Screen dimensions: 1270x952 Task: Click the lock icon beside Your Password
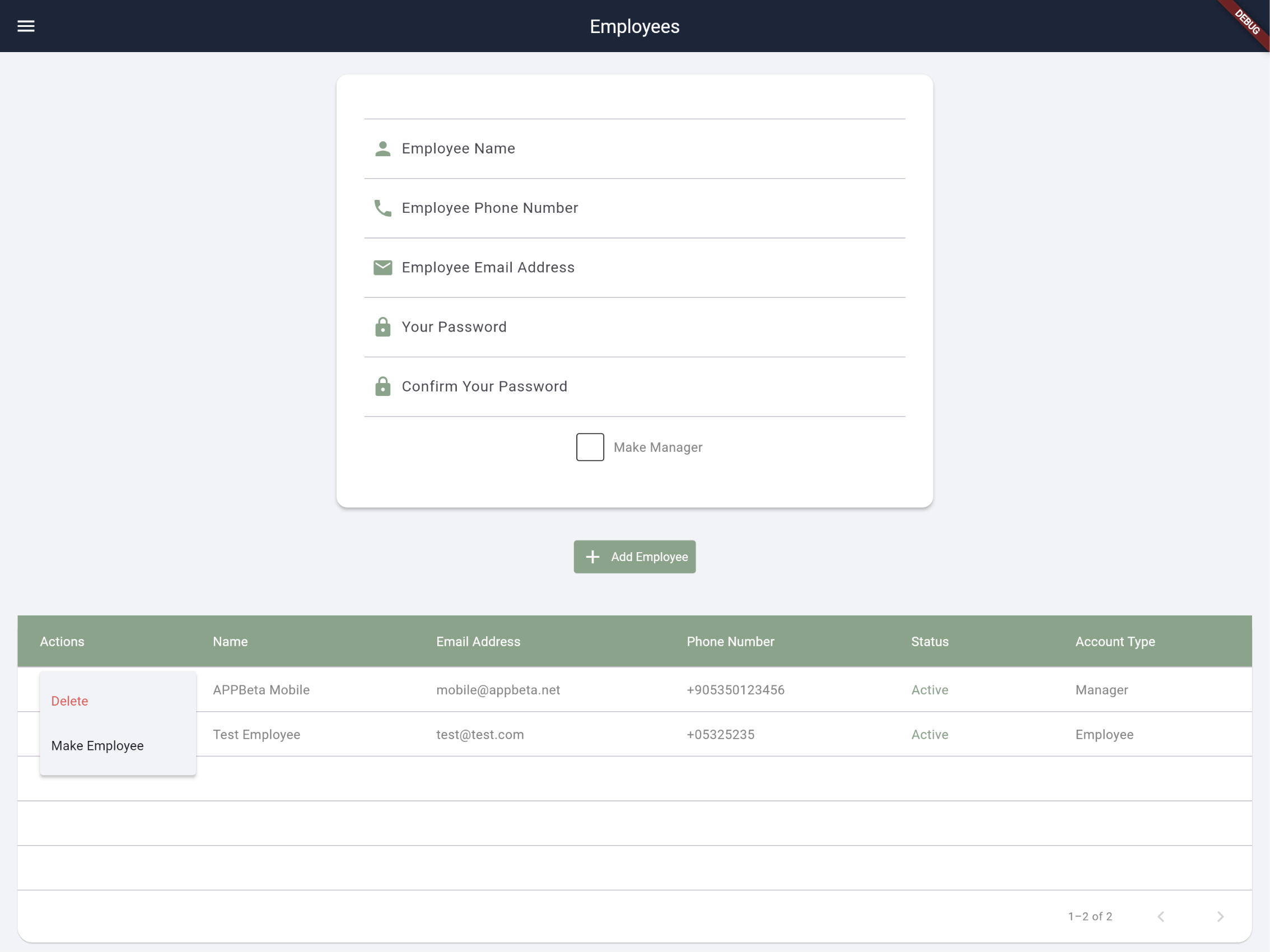[x=382, y=327]
